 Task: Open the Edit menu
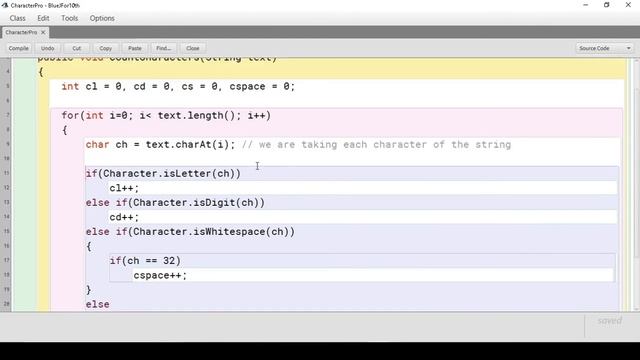click(x=43, y=18)
